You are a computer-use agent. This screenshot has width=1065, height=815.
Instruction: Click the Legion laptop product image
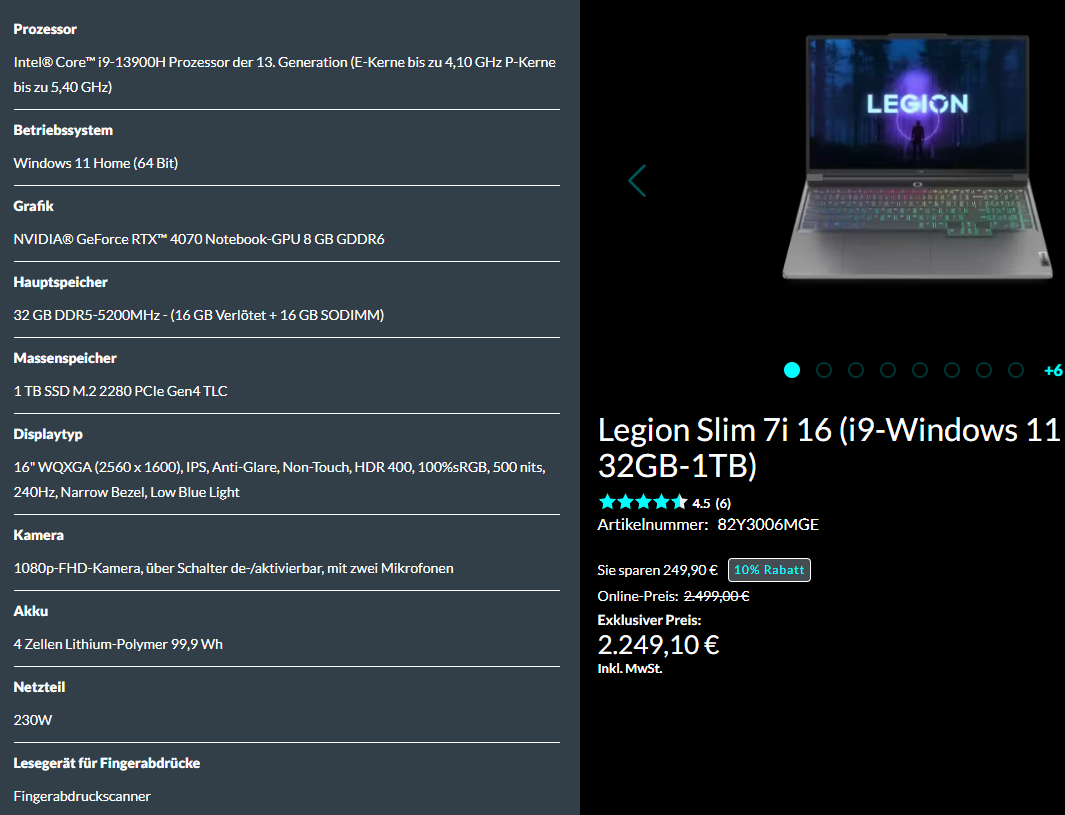click(918, 156)
